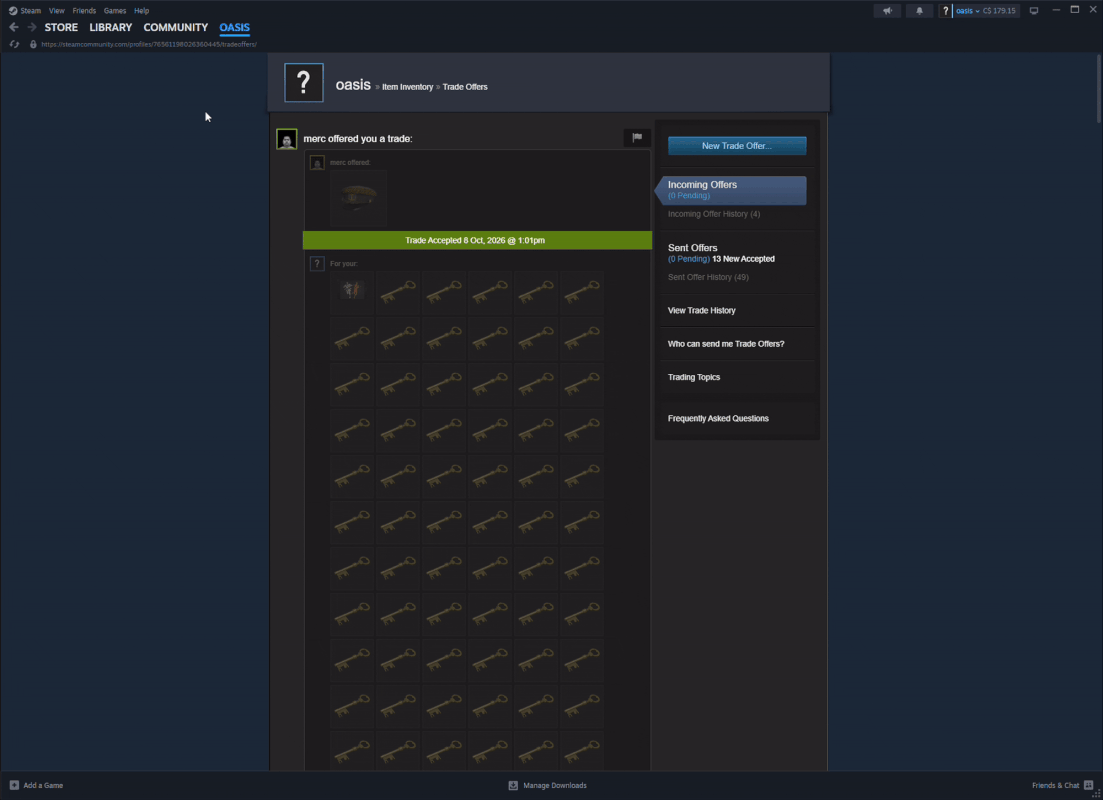Open View Trade History
1103x800 pixels.
tap(701, 310)
